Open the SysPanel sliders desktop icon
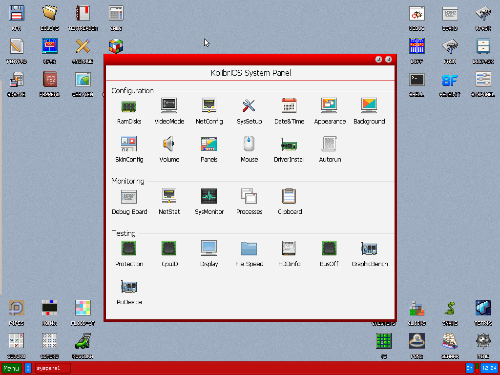The height and width of the screenshot is (375, 500). (x=483, y=79)
